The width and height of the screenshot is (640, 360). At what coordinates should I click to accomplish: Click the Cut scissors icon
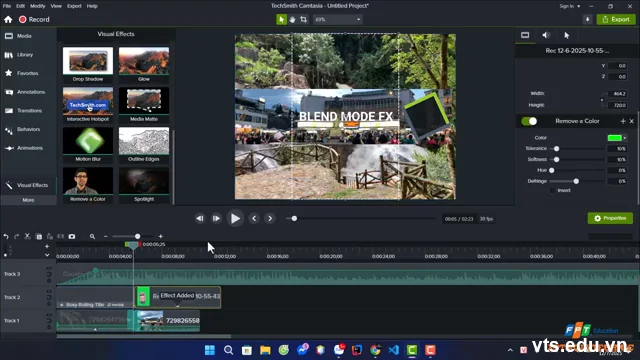[27, 236]
